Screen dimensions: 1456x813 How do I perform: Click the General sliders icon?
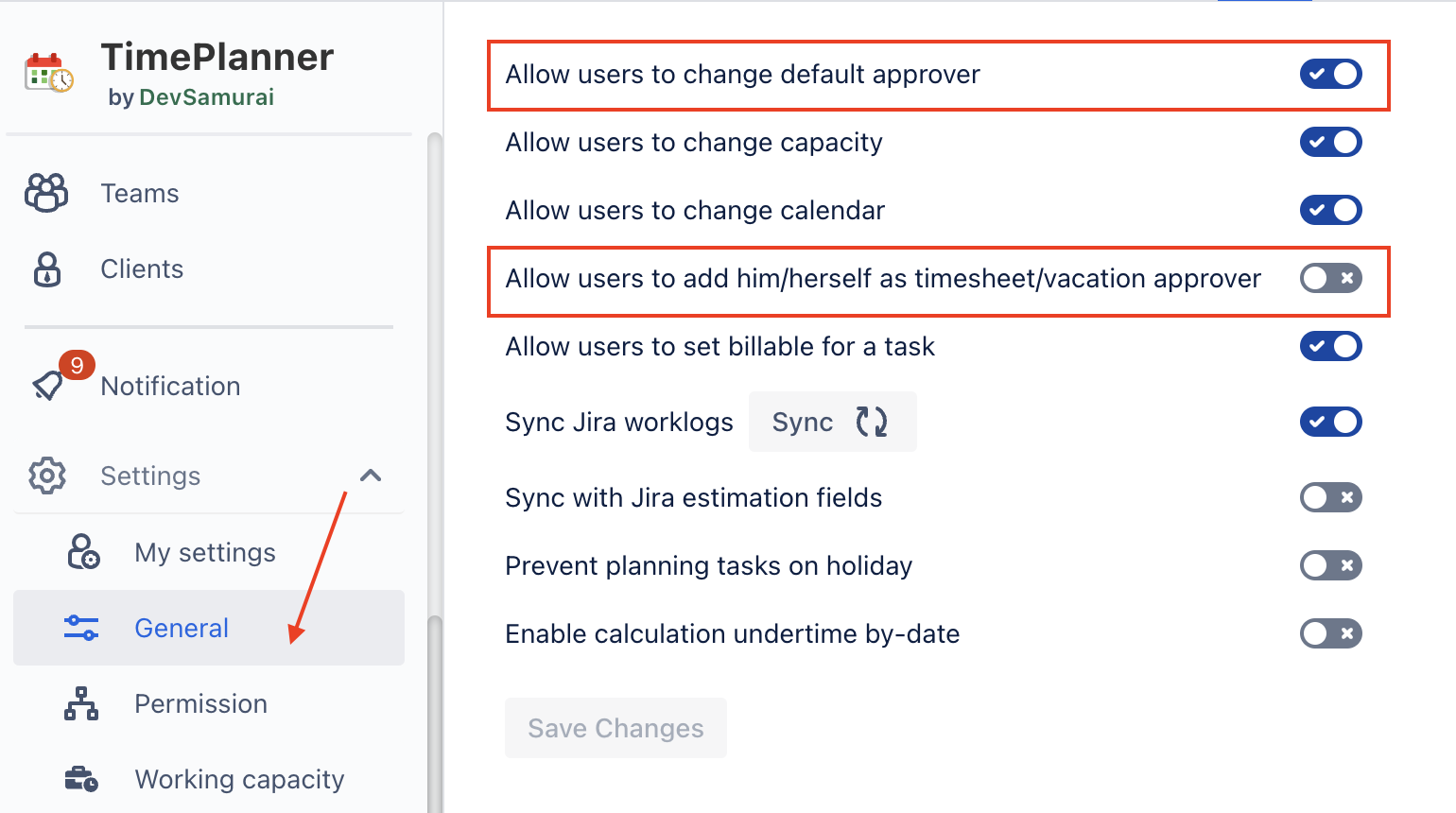(x=81, y=628)
